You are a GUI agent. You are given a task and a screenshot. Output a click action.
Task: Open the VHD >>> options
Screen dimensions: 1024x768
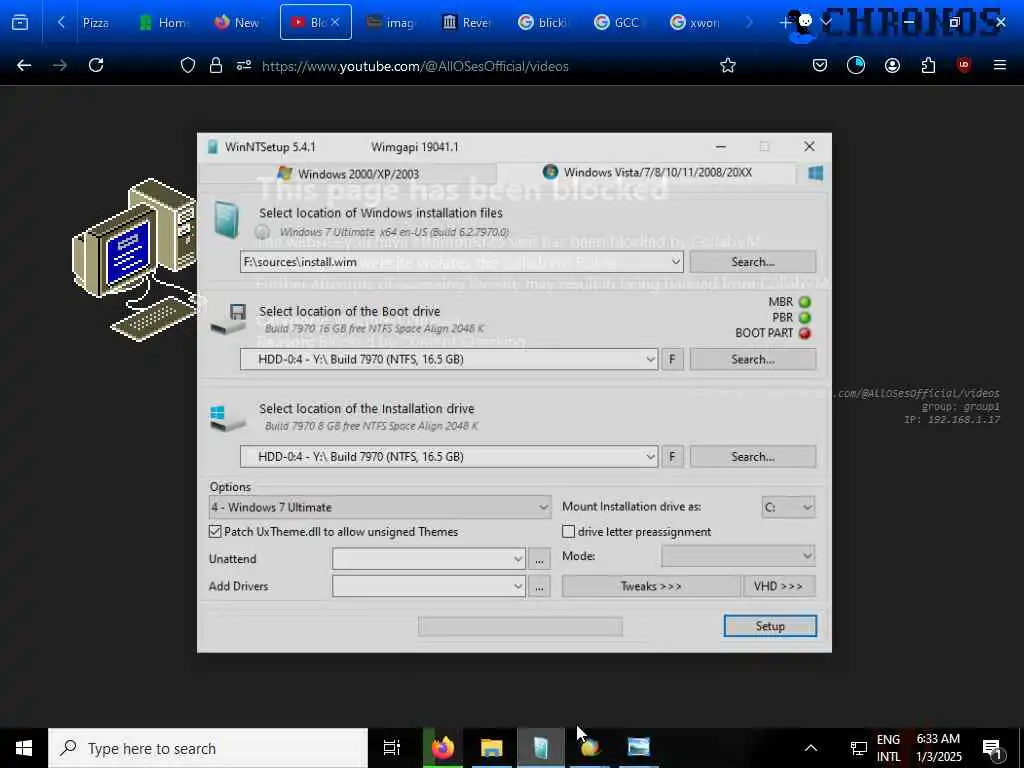tap(778, 586)
